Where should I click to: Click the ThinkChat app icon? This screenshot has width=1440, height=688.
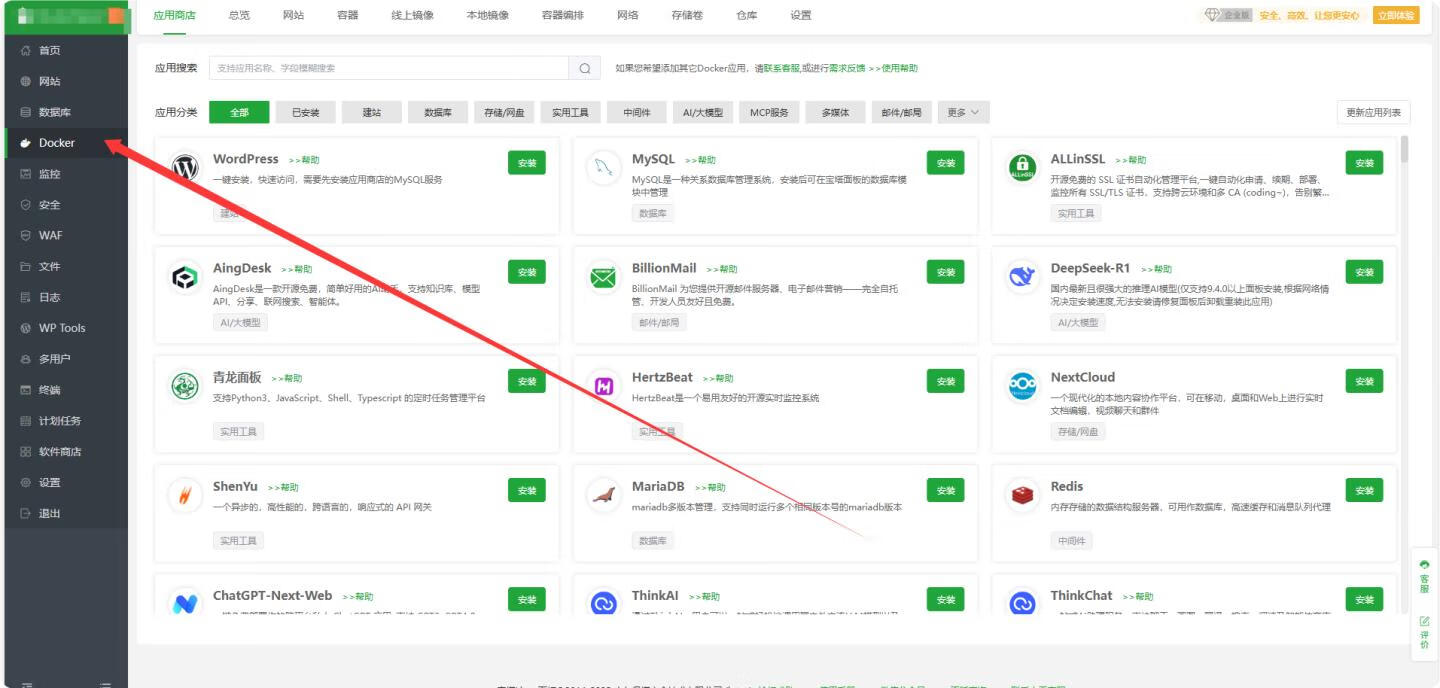click(x=1022, y=603)
